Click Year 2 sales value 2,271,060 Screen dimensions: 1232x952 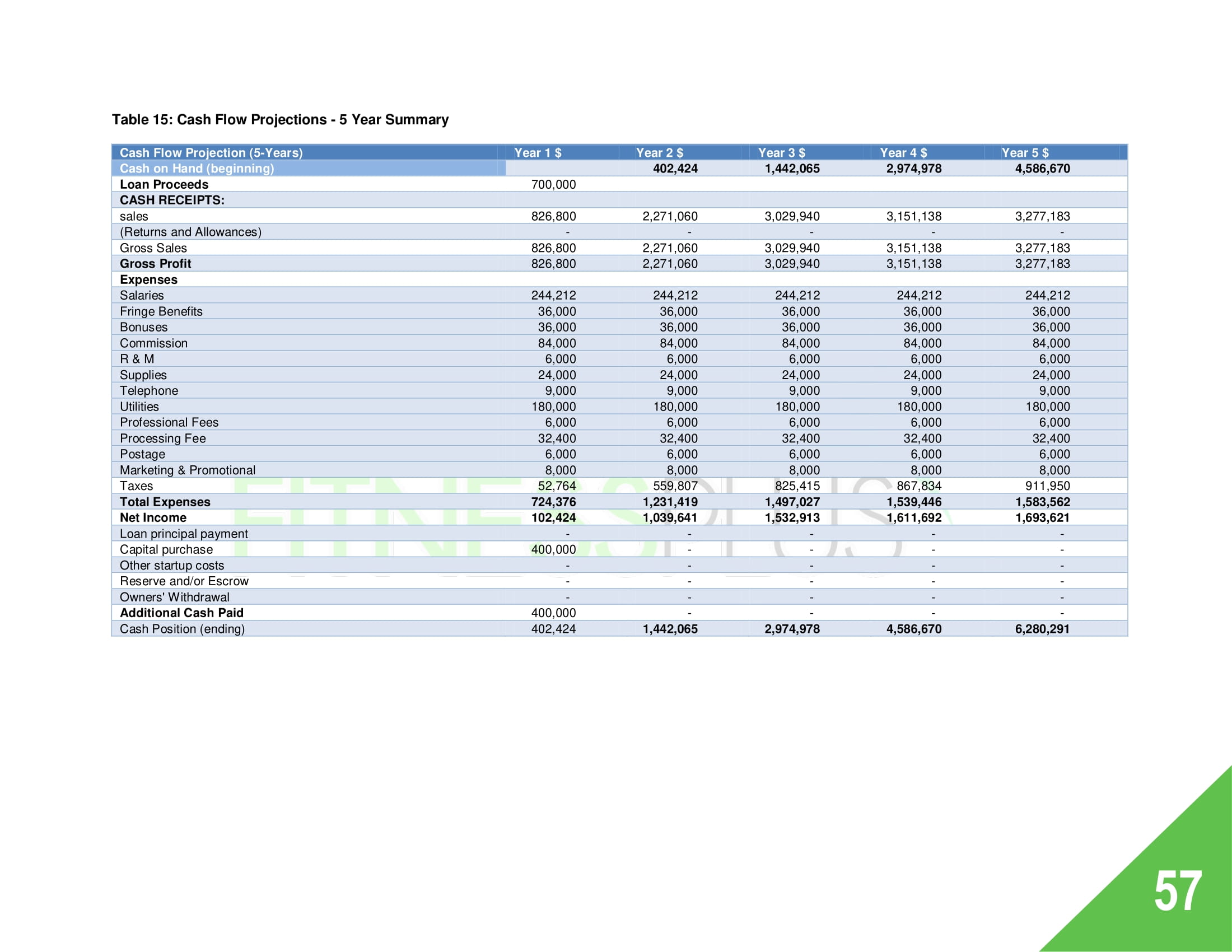pyautogui.click(x=670, y=216)
